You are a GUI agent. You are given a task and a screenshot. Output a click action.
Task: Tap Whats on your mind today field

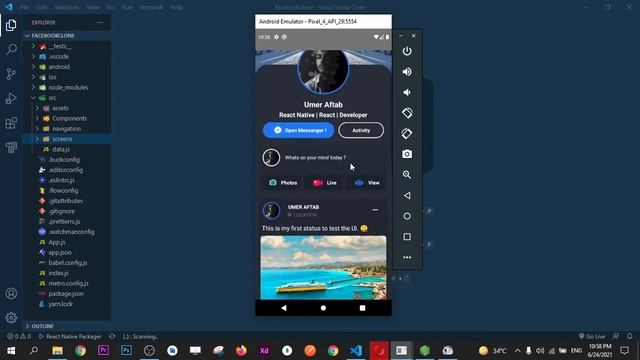(x=315, y=158)
